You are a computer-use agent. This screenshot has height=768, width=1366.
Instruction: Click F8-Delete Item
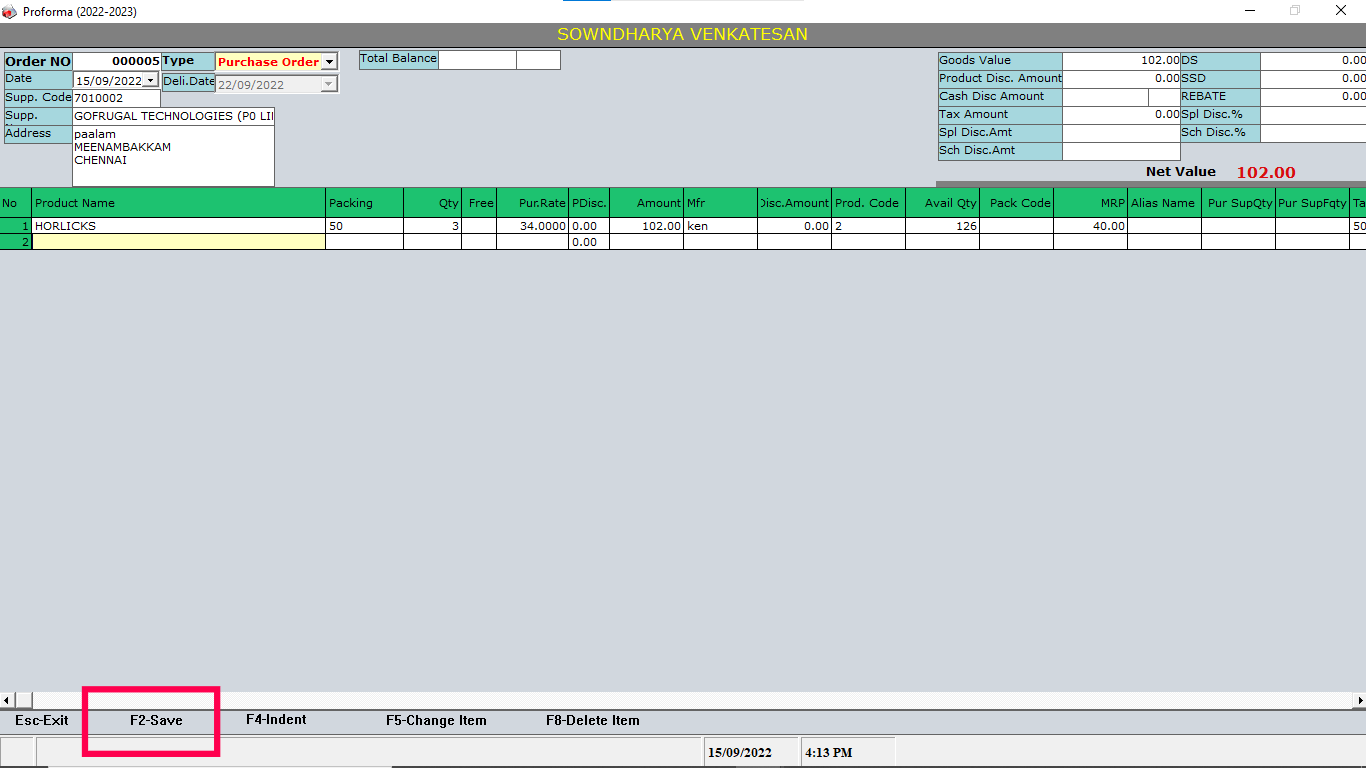[x=593, y=720]
